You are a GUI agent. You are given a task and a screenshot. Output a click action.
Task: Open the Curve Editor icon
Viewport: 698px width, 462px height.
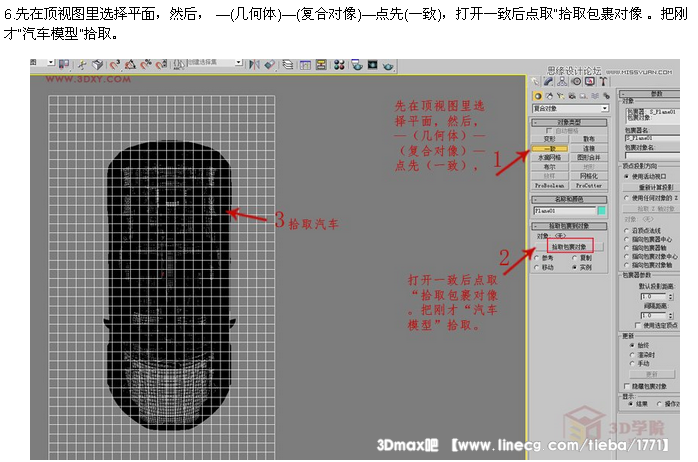305,65
